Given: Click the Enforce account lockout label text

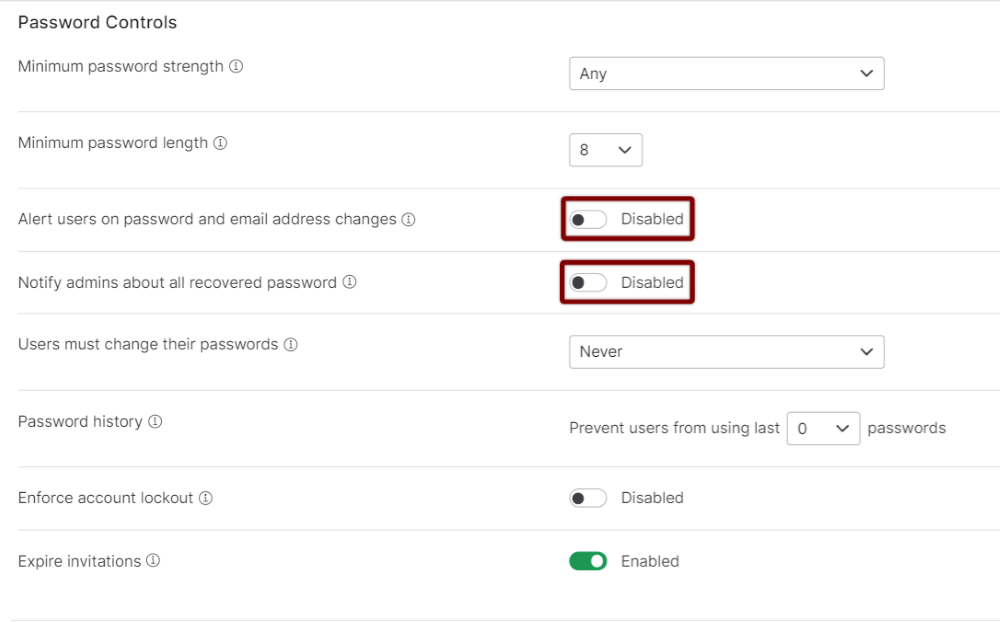Looking at the screenshot, I should click(105, 498).
